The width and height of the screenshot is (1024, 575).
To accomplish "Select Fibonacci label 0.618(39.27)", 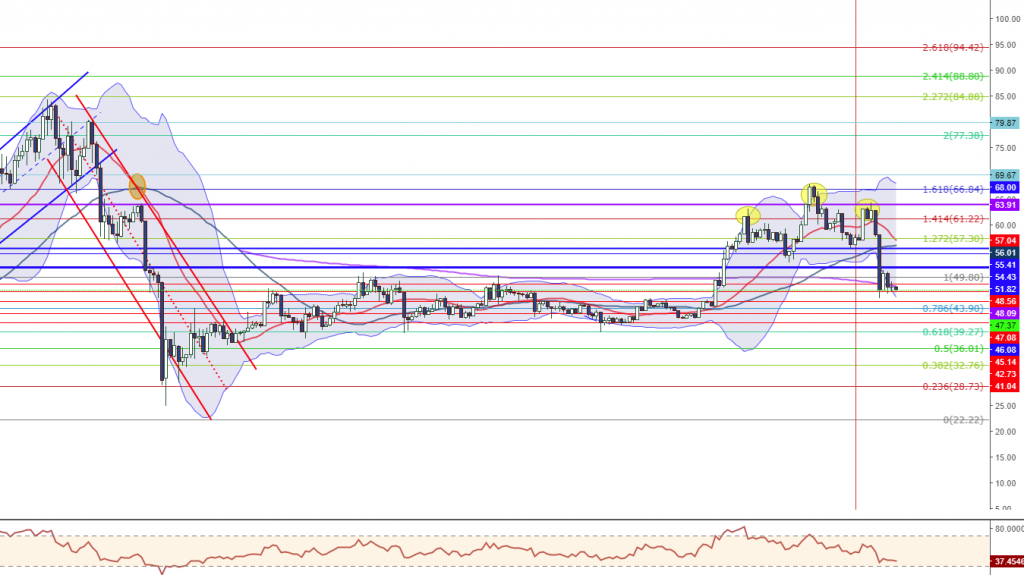I will click(953, 332).
